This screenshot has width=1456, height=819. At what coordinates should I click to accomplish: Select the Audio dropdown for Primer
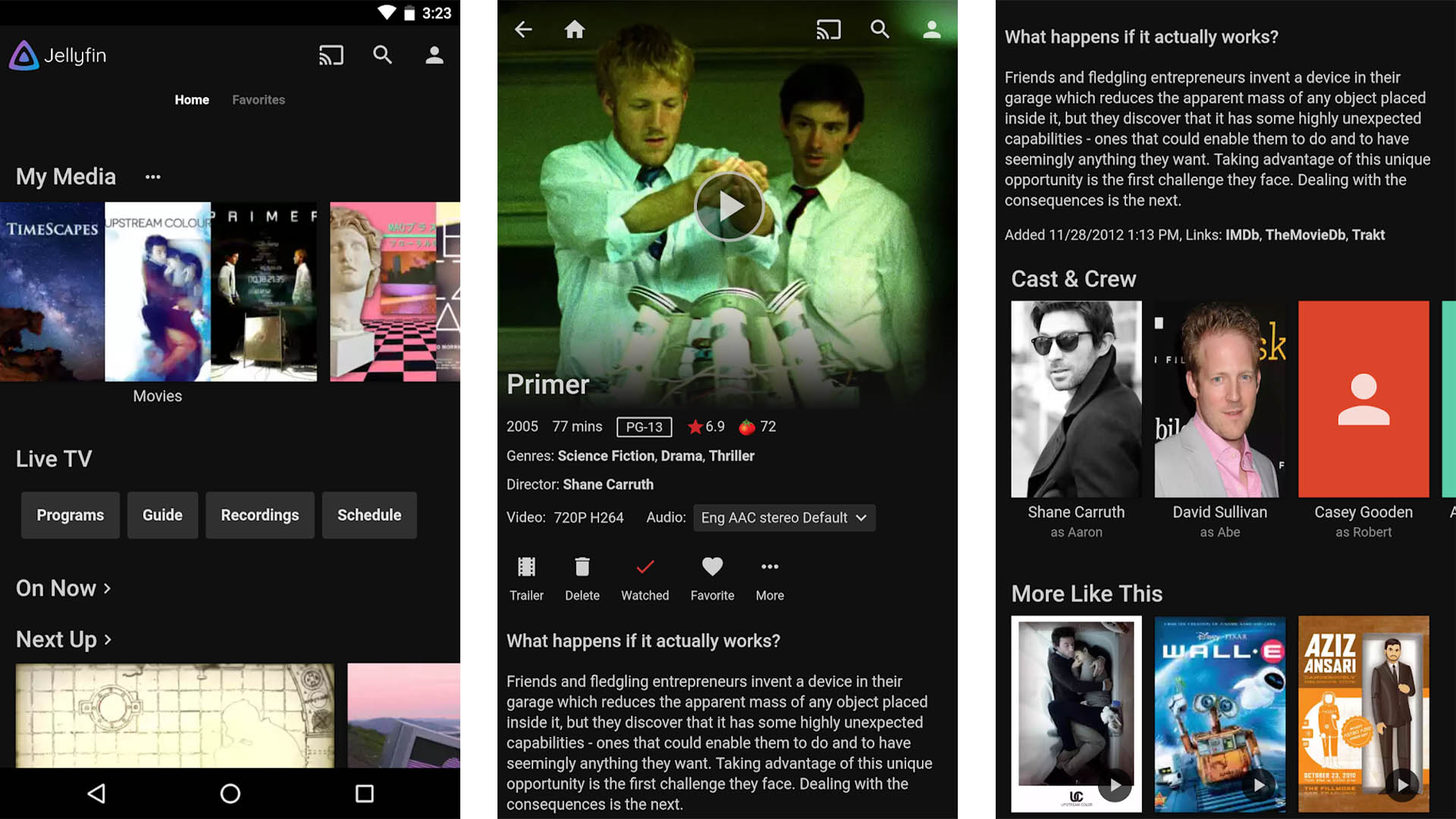783,517
